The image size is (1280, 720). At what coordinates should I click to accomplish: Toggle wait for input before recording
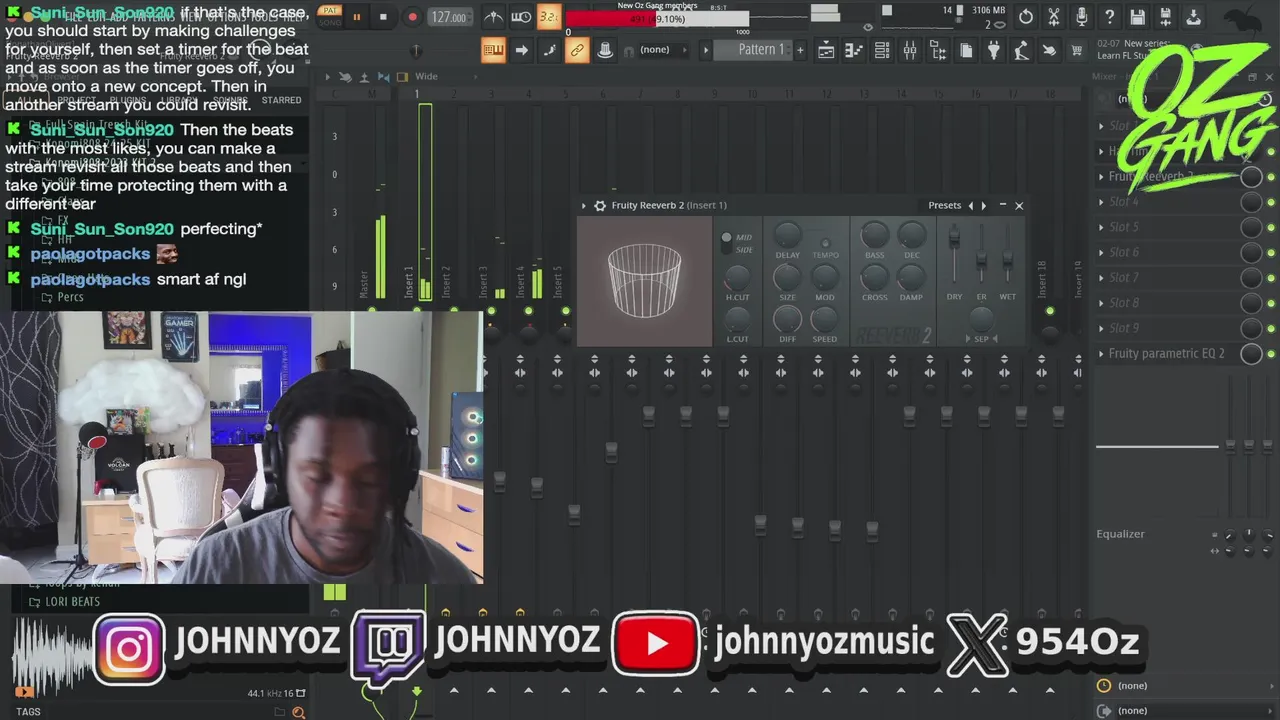[521, 17]
